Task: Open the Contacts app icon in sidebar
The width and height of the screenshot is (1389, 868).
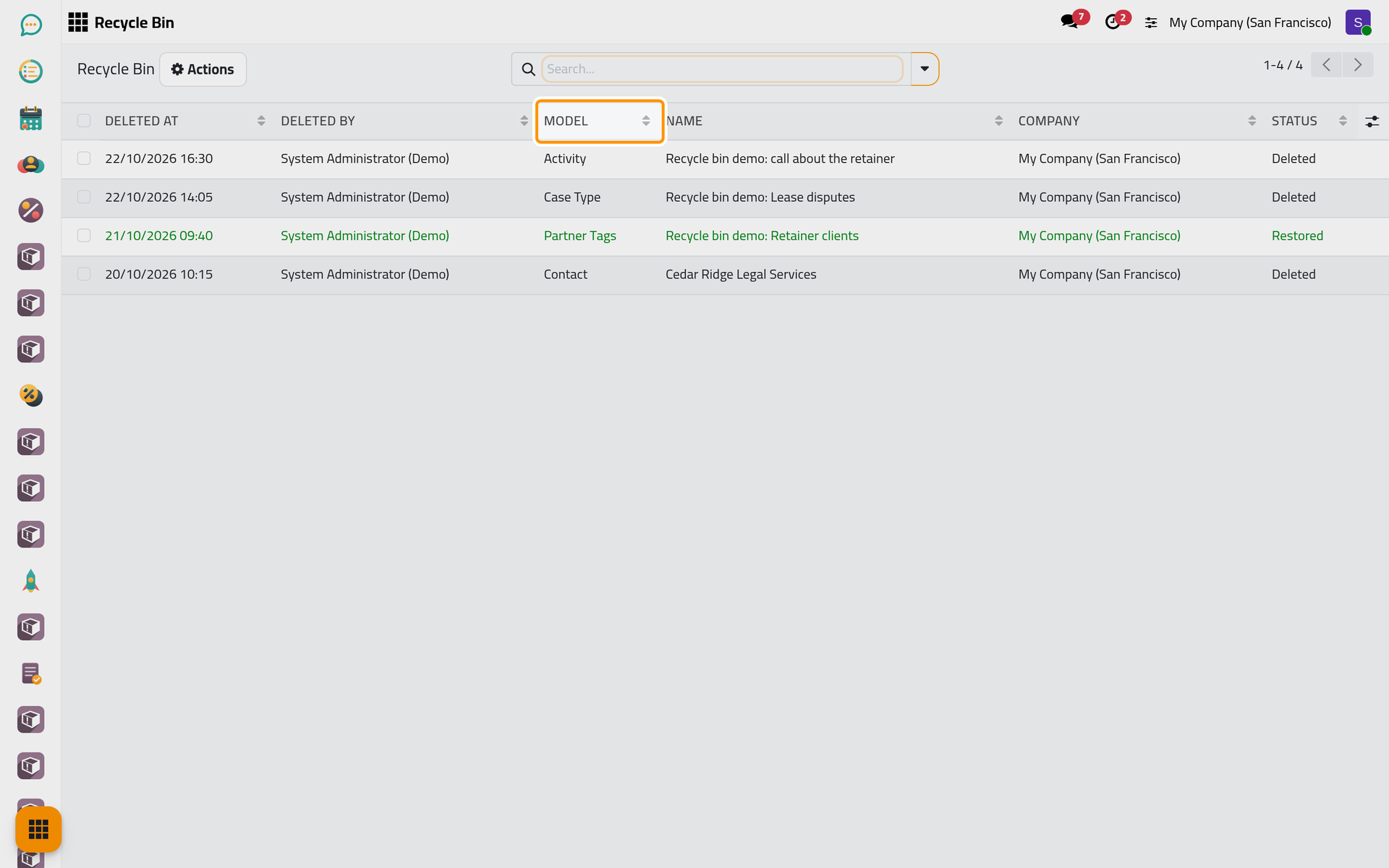Action: pyautogui.click(x=30, y=164)
